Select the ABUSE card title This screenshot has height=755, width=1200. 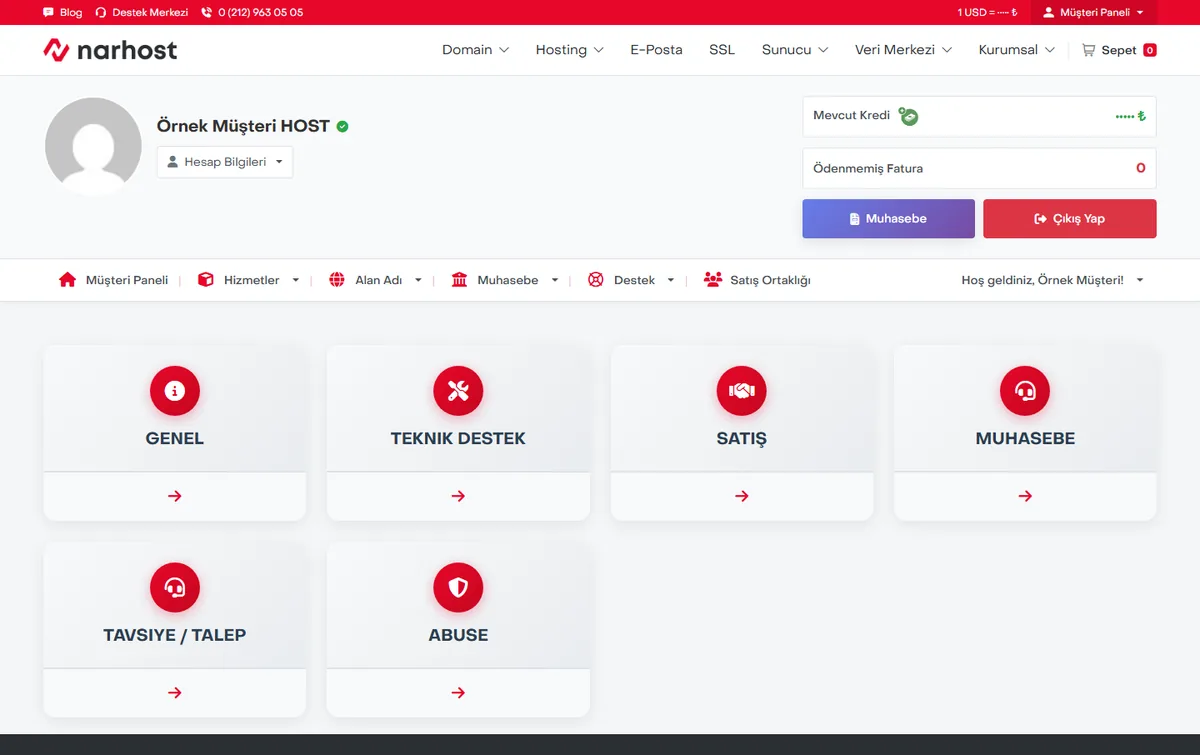coord(458,635)
